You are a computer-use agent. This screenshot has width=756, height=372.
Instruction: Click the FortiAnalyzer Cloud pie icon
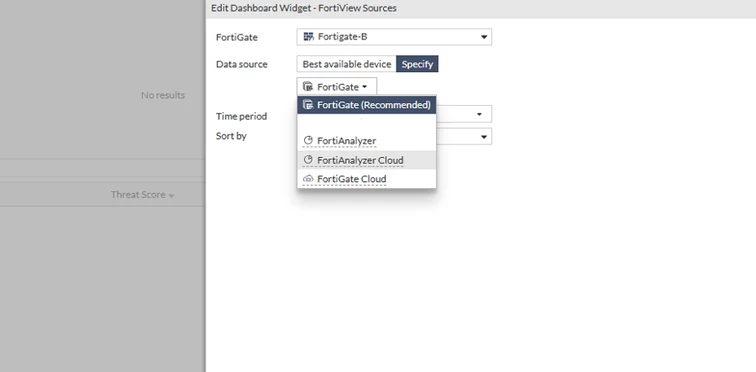[x=308, y=159]
